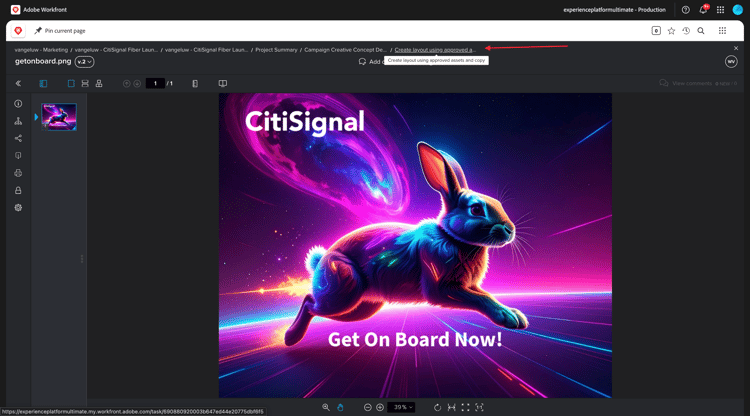Open Campaign Creative Concept breadcrumb
The height and width of the screenshot is (416, 750).
pos(345,50)
